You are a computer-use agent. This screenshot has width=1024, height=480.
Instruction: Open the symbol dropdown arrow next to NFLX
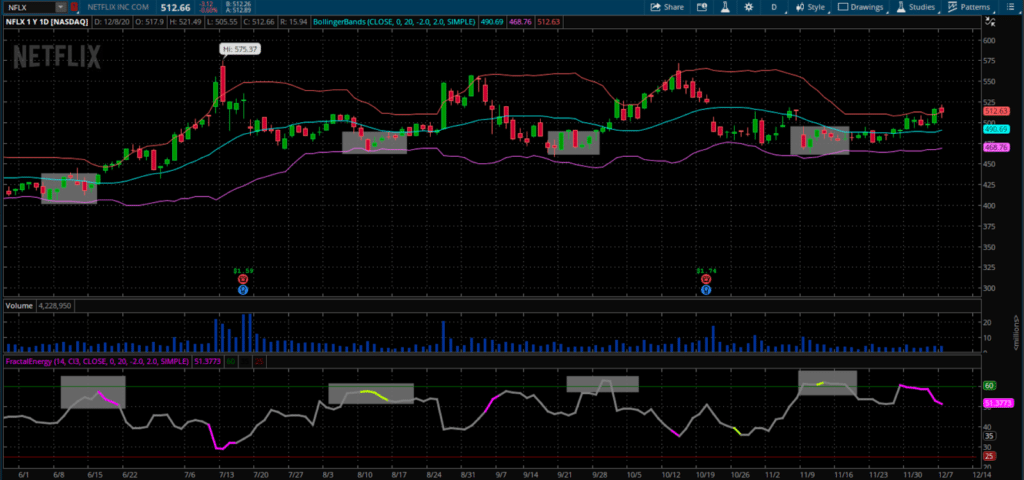click(x=61, y=7)
